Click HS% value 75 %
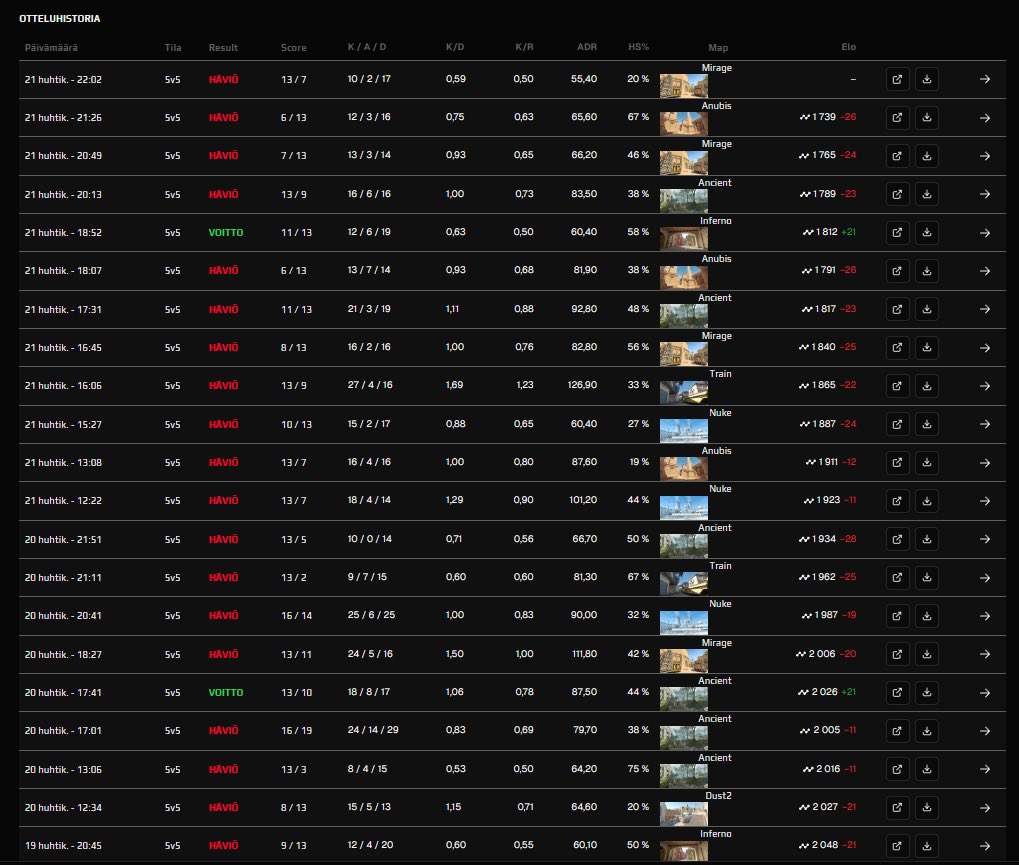The height and width of the screenshot is (865, 1019). tap(638, 769)
